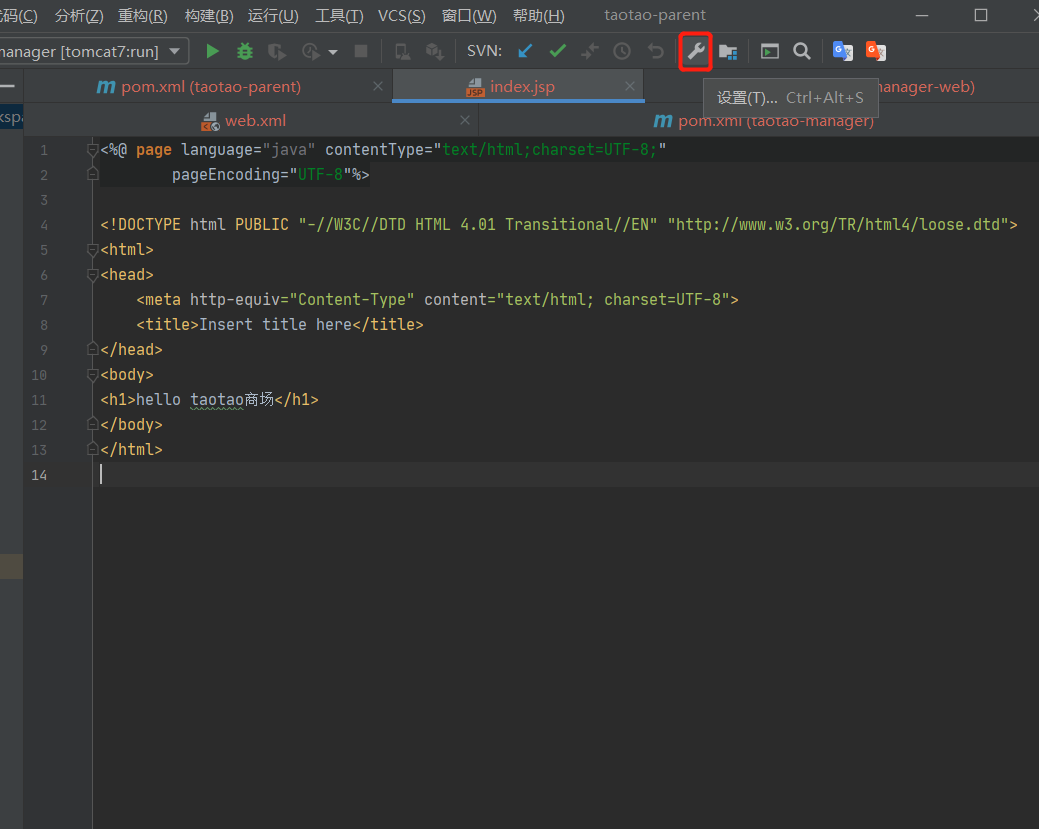Collapse the <body> fold at line 10

pos(93,375)
